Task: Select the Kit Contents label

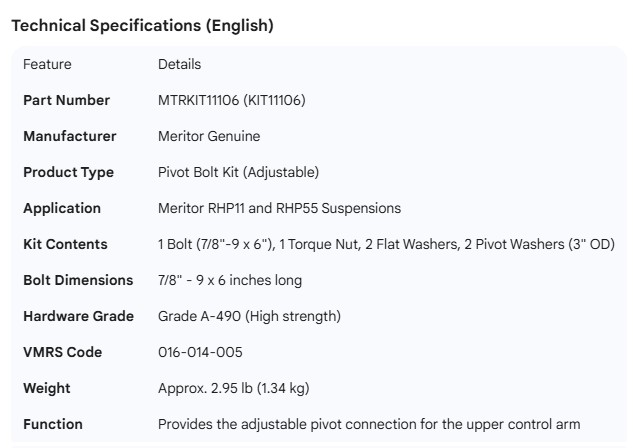Action: 65,244
